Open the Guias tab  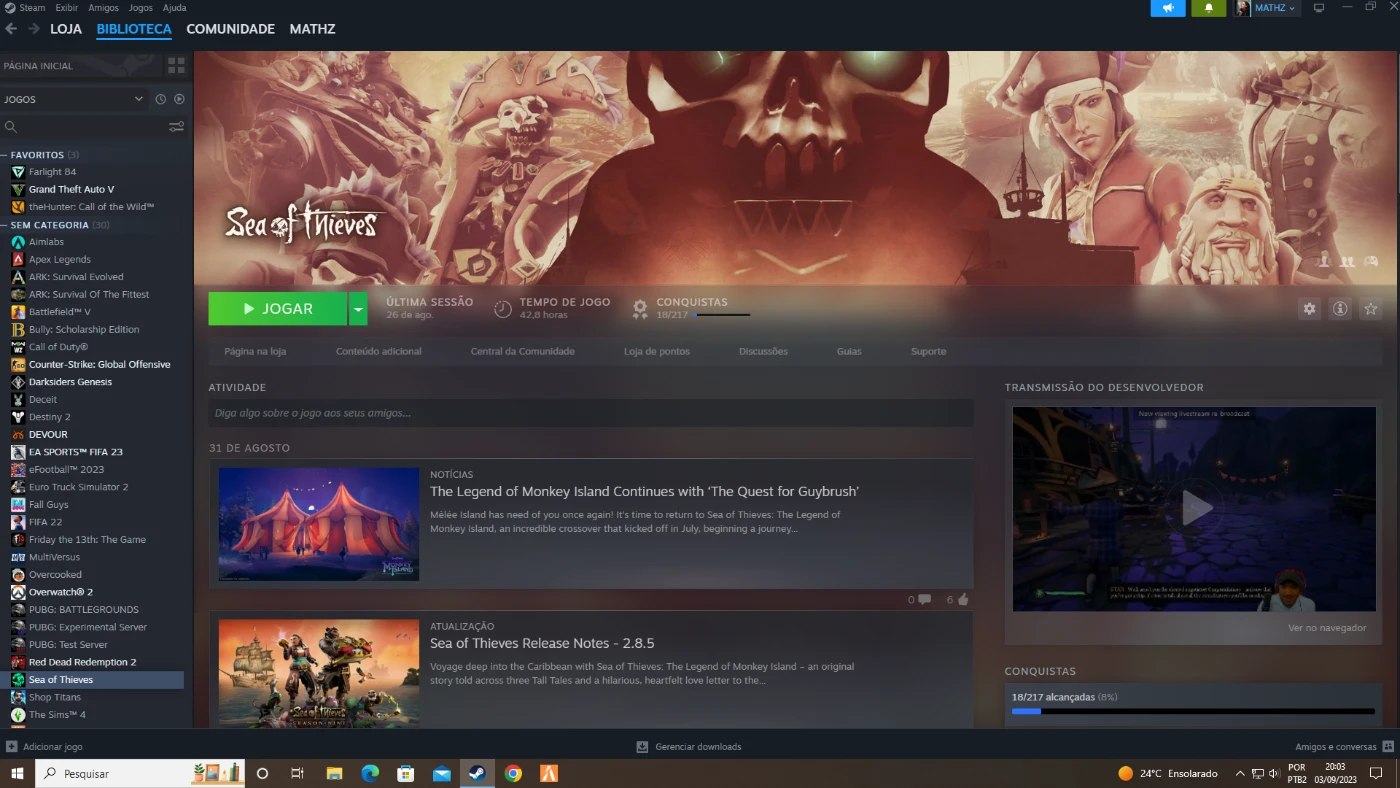pos(849,351)
